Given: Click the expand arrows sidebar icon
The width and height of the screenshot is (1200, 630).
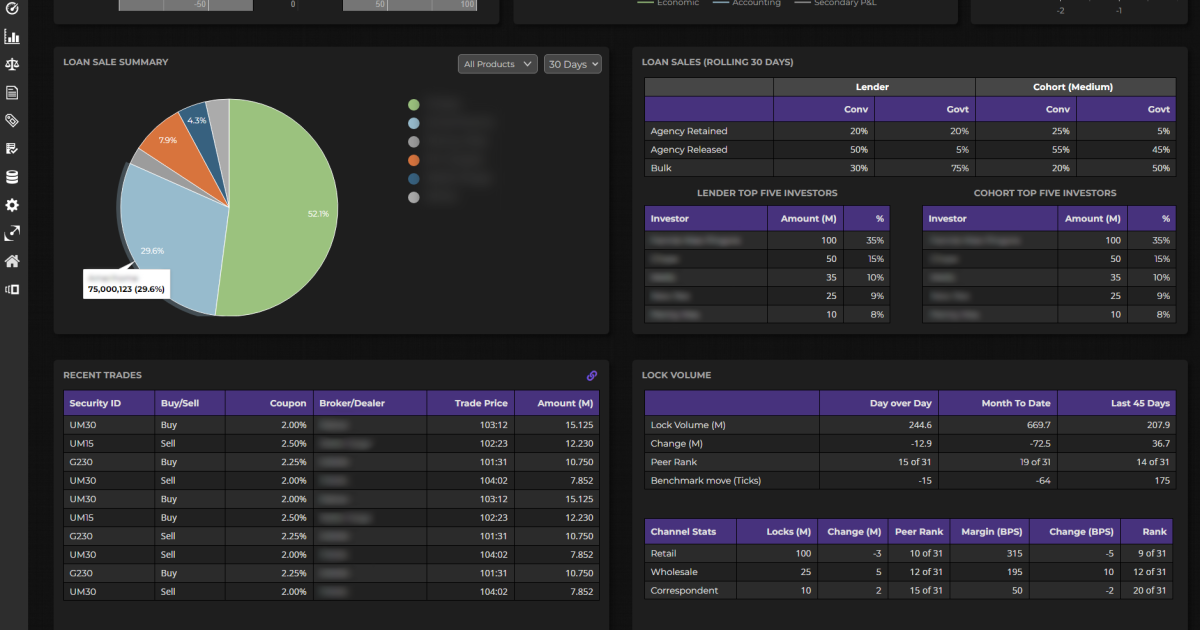Looking at the screenshot, I should (12, 233).
